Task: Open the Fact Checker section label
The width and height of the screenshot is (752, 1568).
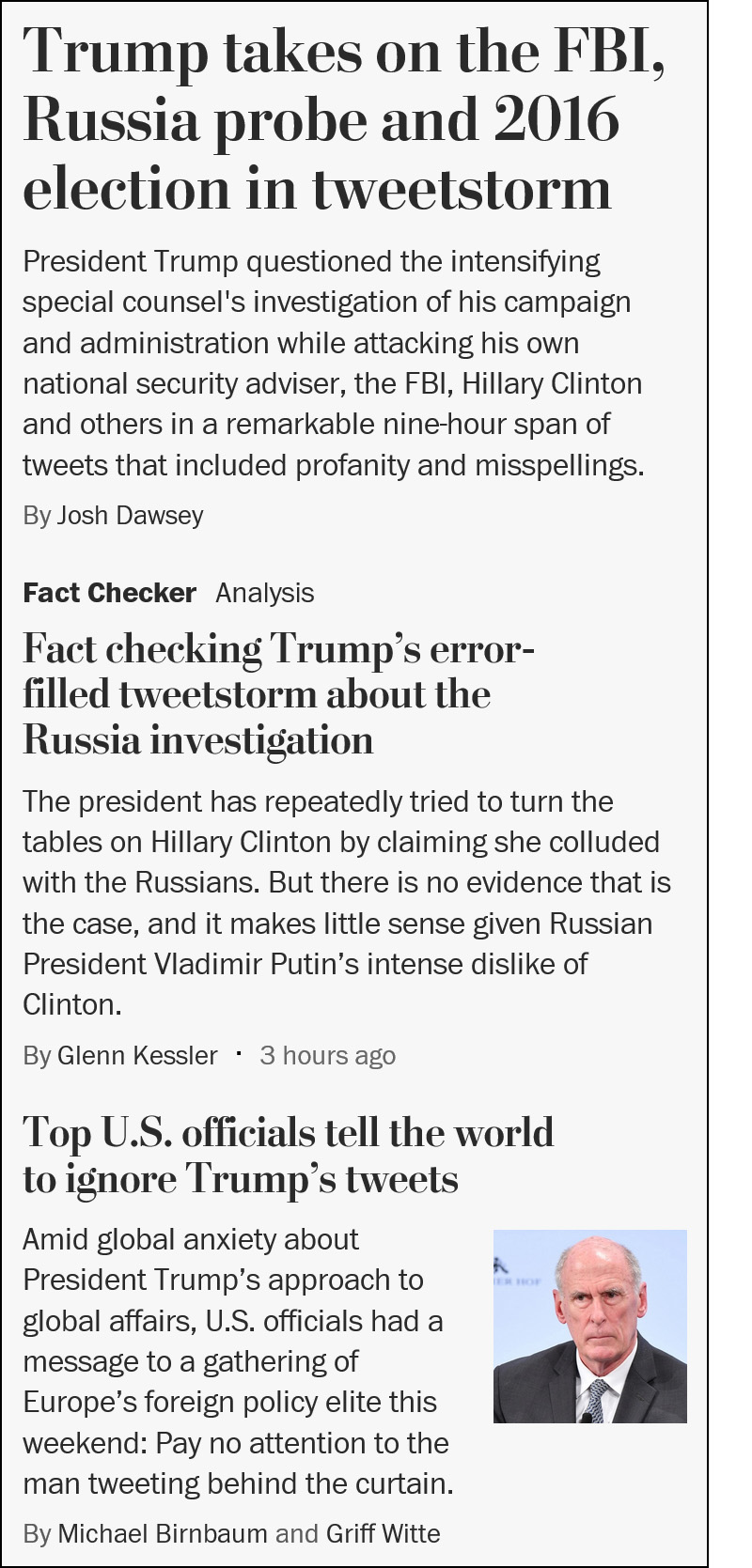Action: [x=109, y=593]
